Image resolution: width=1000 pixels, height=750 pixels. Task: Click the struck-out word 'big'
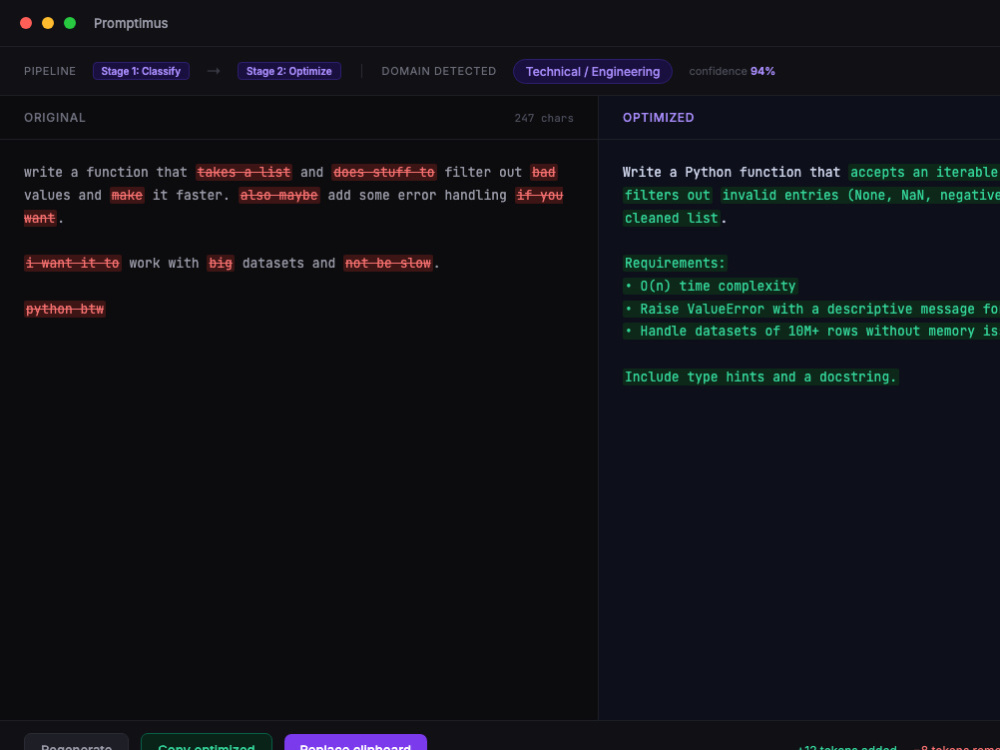[x=221, y=263]
